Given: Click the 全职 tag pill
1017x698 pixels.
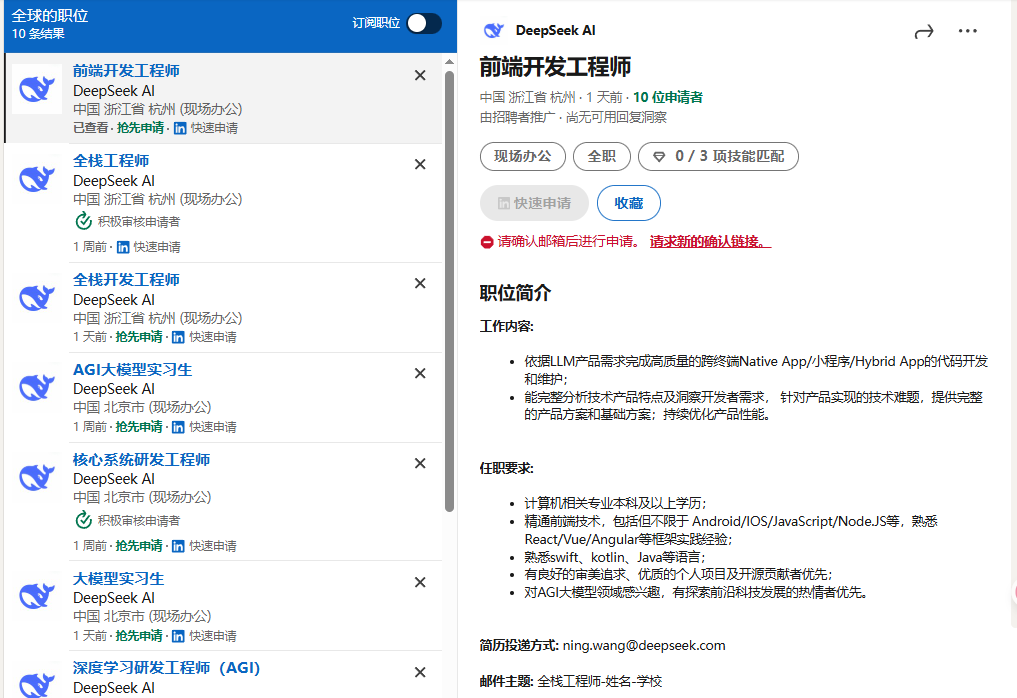Looking at the screenshot, I should (x=602, y=156).
